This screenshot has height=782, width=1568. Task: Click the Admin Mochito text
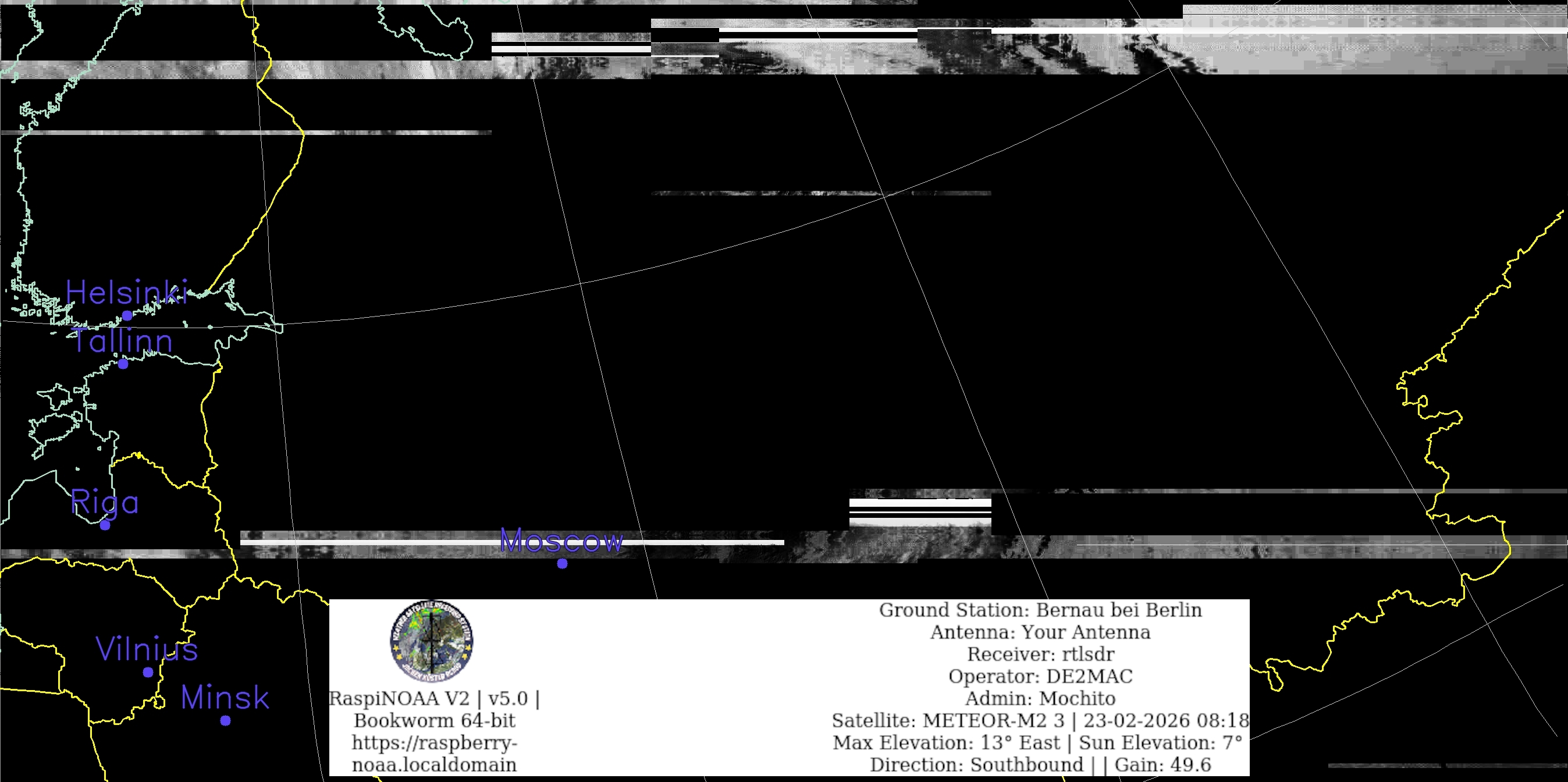click(x=1040, y=698)
